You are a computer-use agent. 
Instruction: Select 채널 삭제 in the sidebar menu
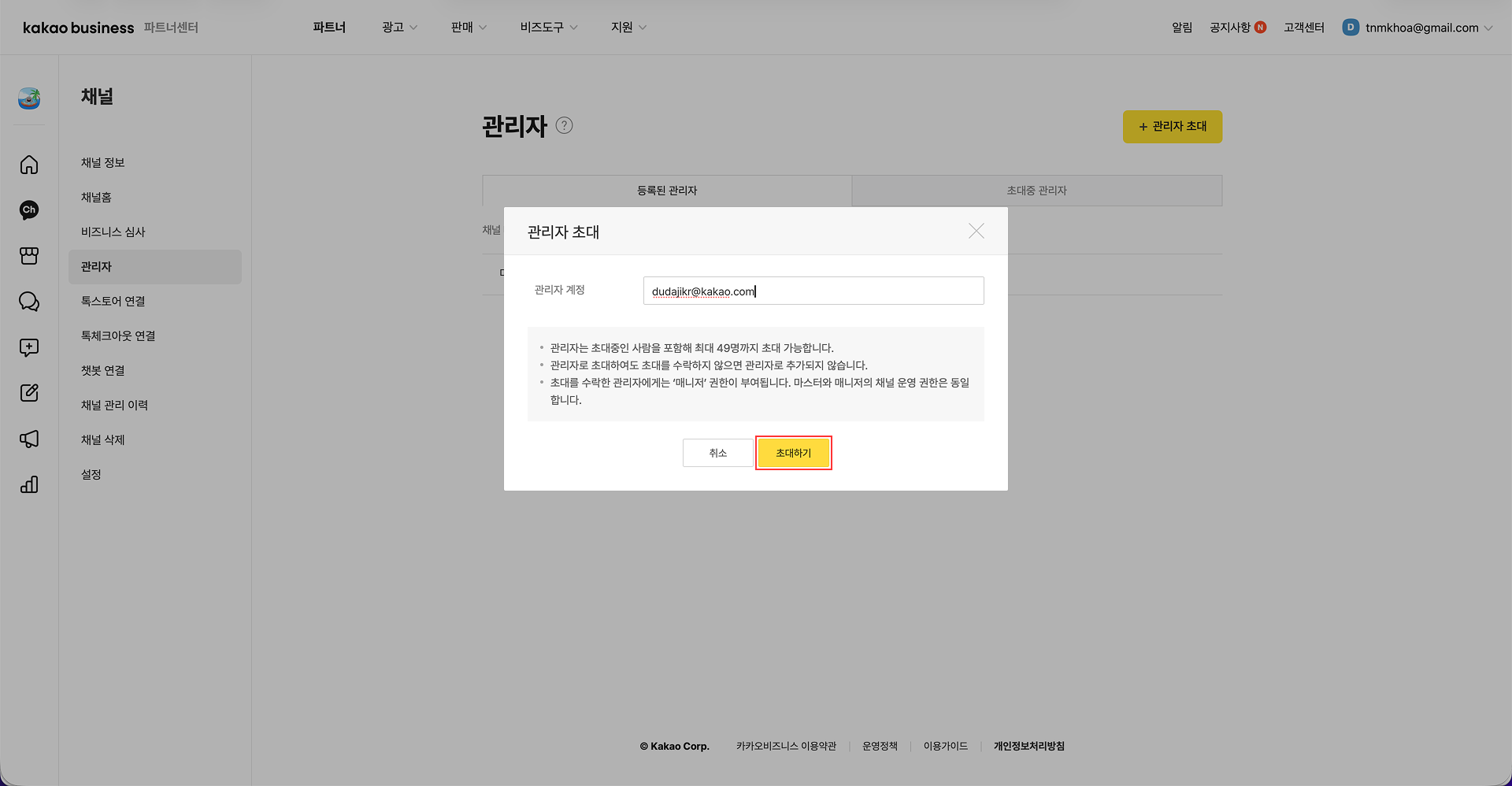103,439
